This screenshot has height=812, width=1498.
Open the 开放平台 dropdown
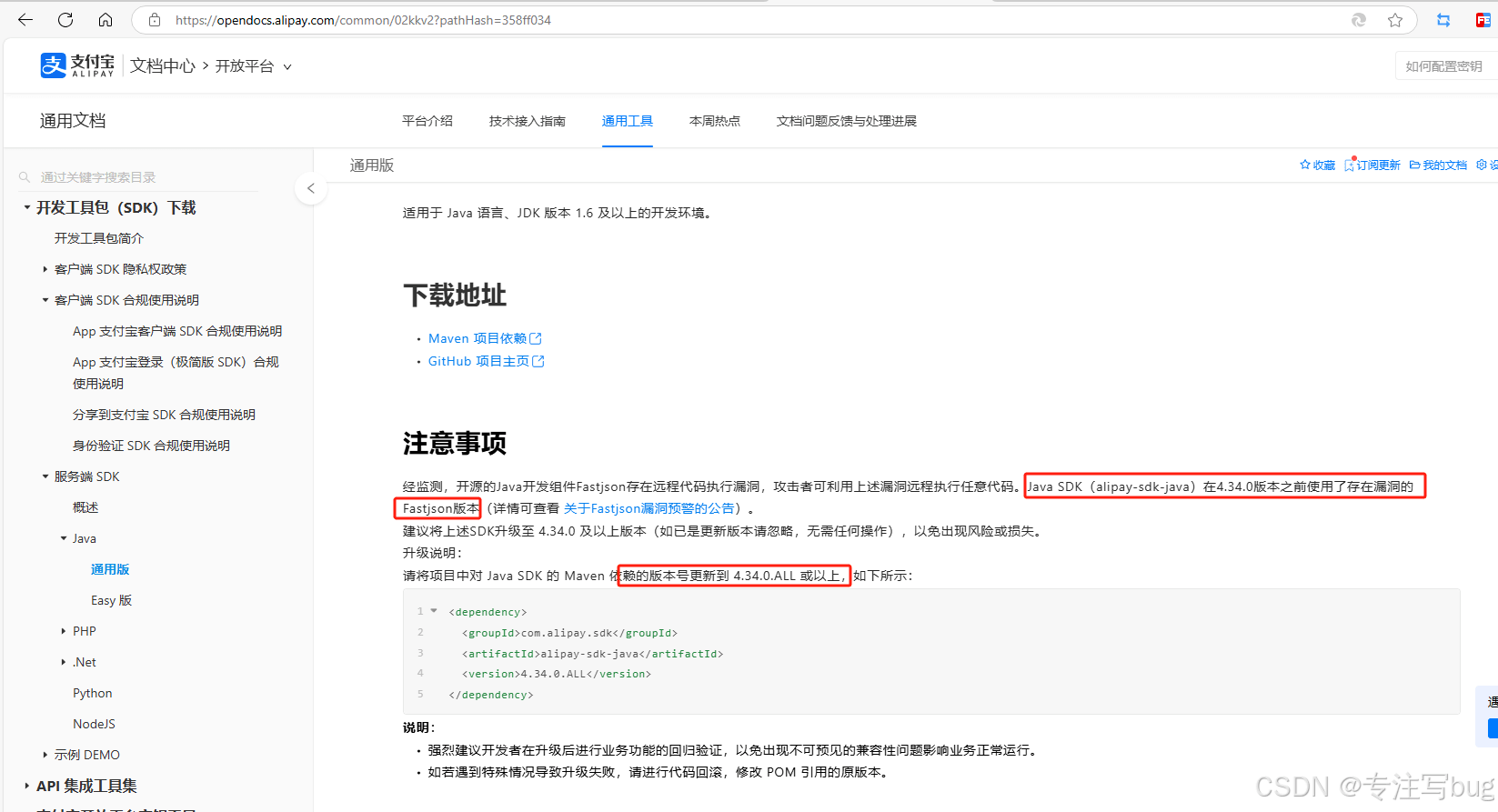[x=253, y=66]
